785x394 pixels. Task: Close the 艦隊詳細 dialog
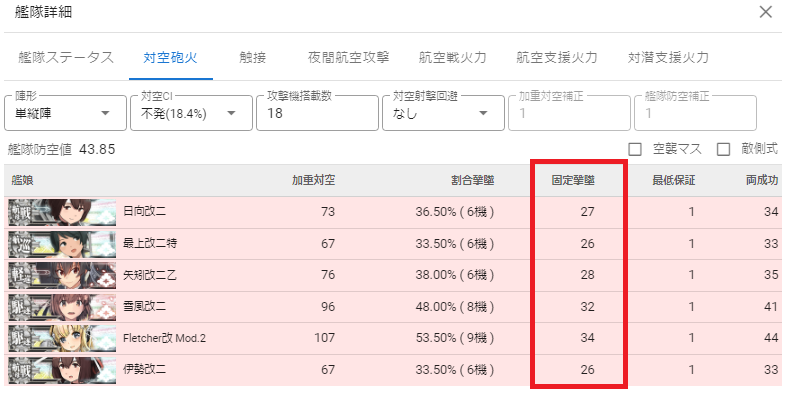[765, 13]
